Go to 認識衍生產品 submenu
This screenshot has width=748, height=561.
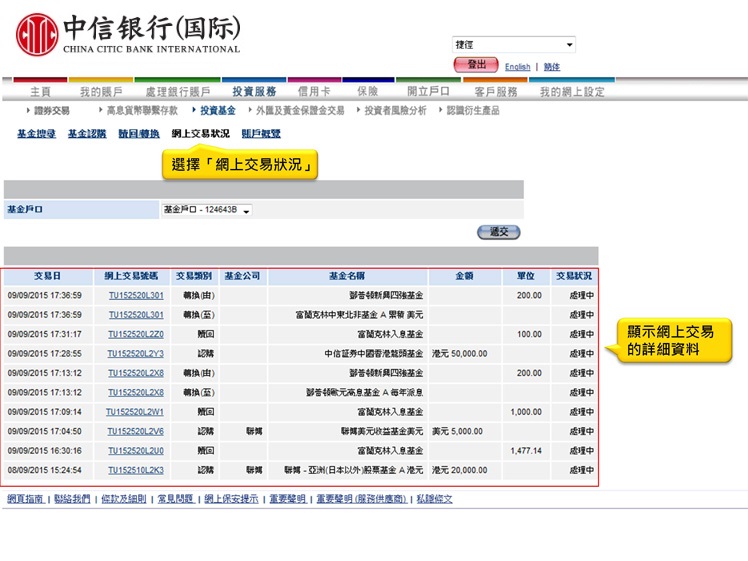click(473, 111)
